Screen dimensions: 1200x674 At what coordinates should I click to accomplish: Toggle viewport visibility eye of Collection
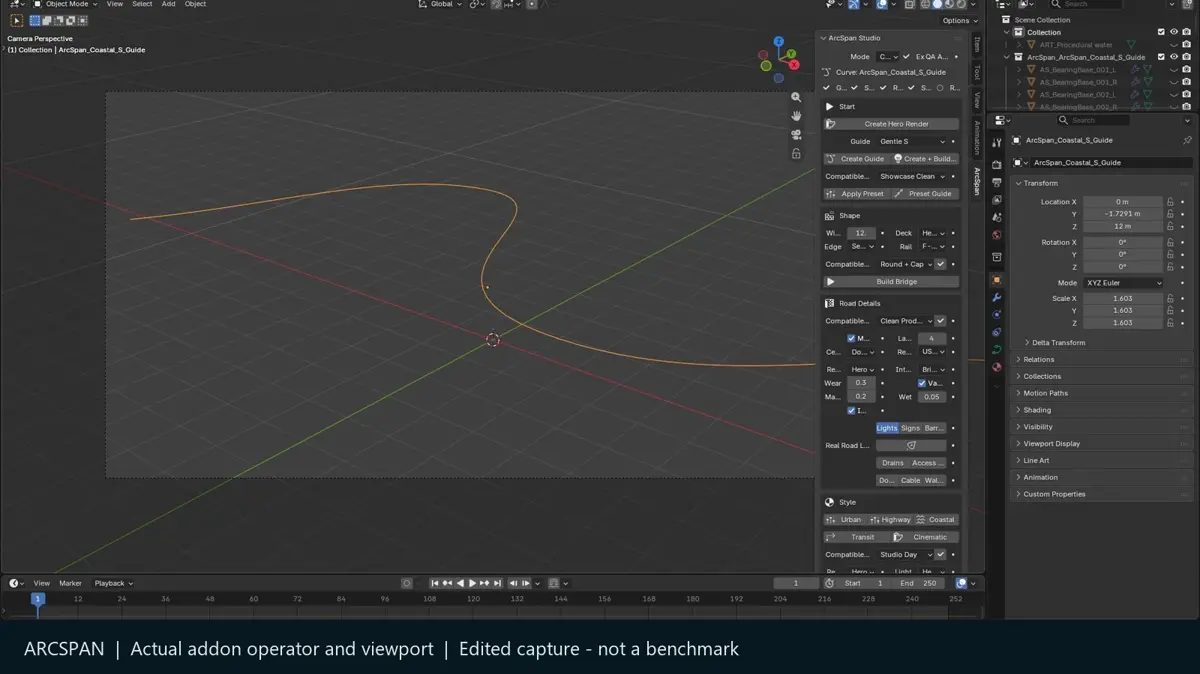tap(1174, 32)
